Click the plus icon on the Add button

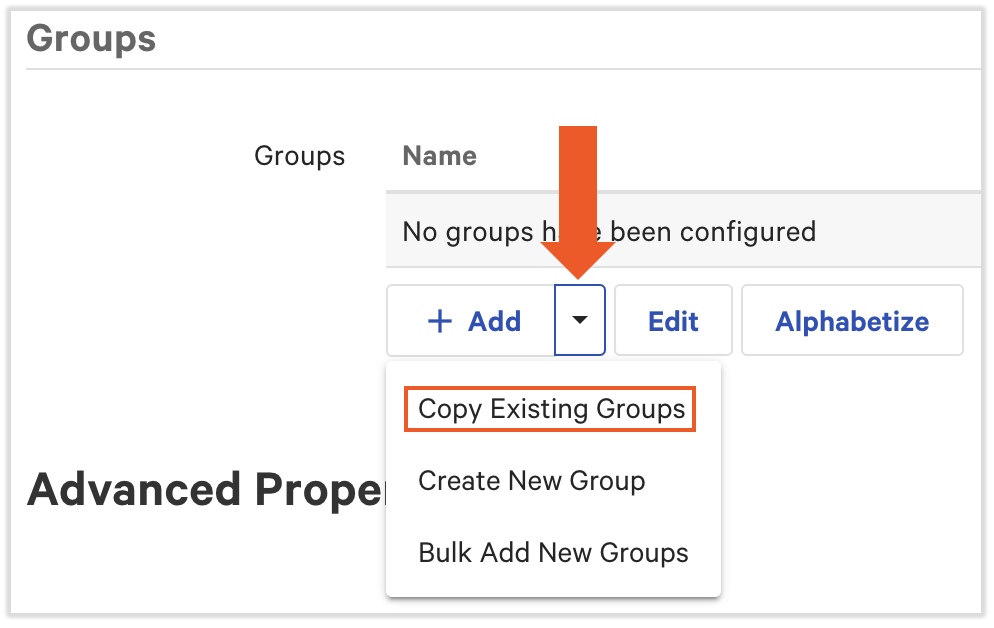point(439,321)
